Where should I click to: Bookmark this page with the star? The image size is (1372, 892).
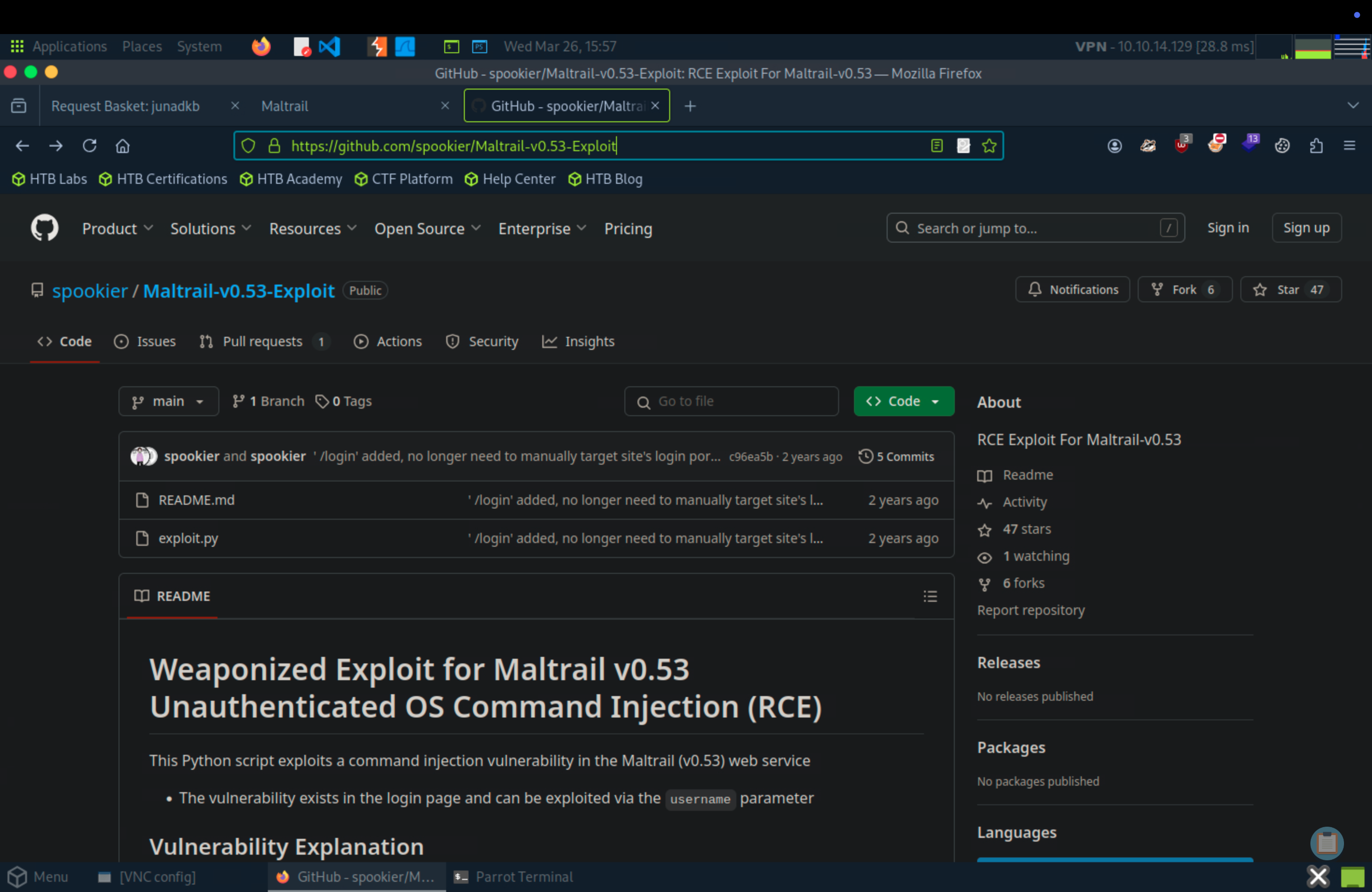tap(989, 146)
